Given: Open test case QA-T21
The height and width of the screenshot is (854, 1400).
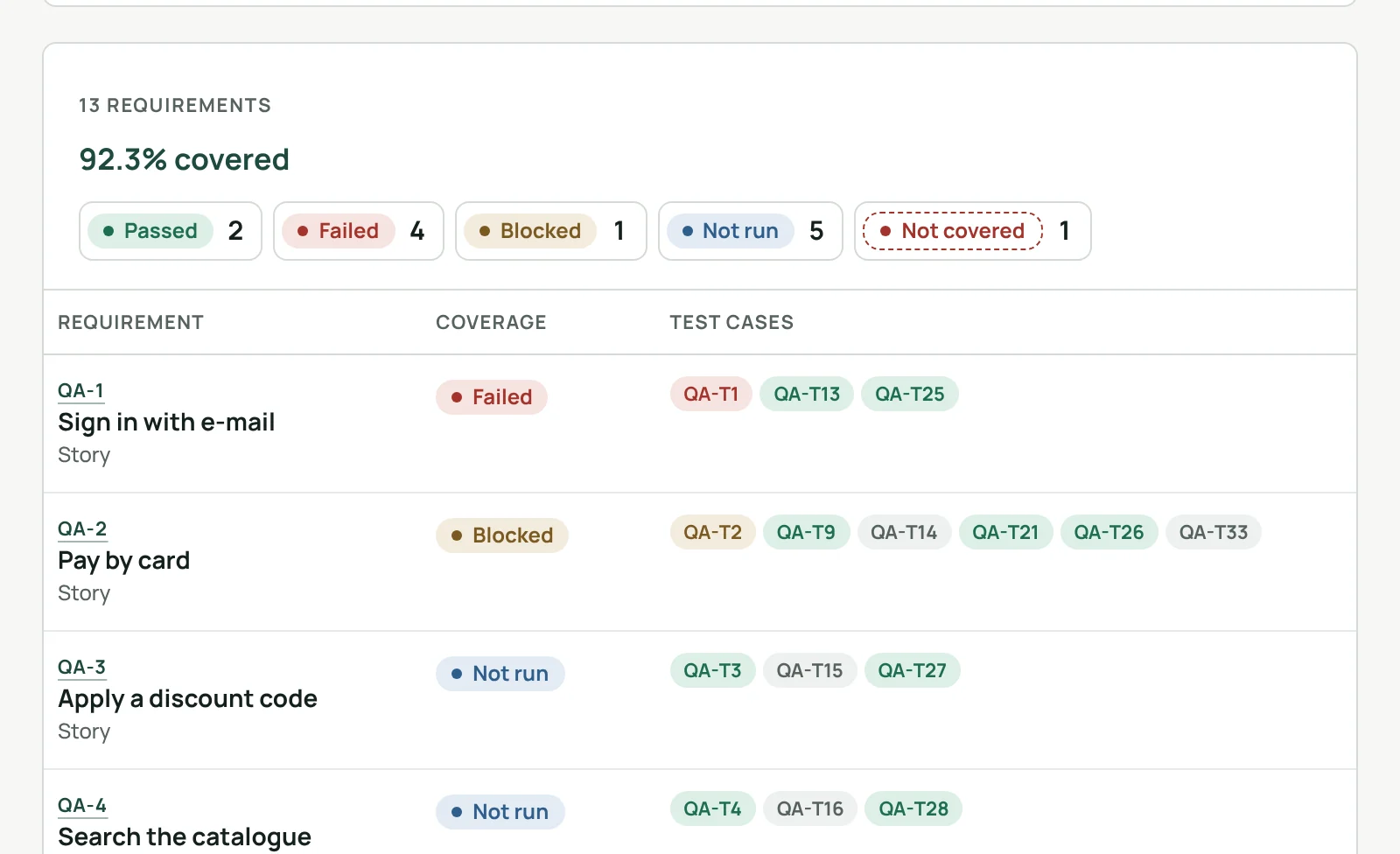Looking at the screenshot, I should pyautogui.click(x=1006, y=532).
